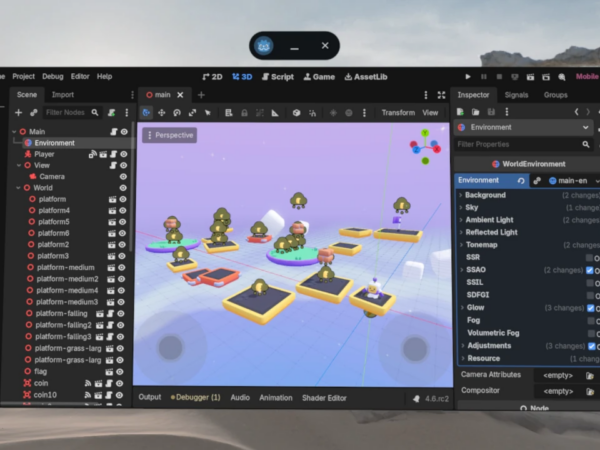Select the Move mode tool
The image size is (600, 450).
point(161,113)
